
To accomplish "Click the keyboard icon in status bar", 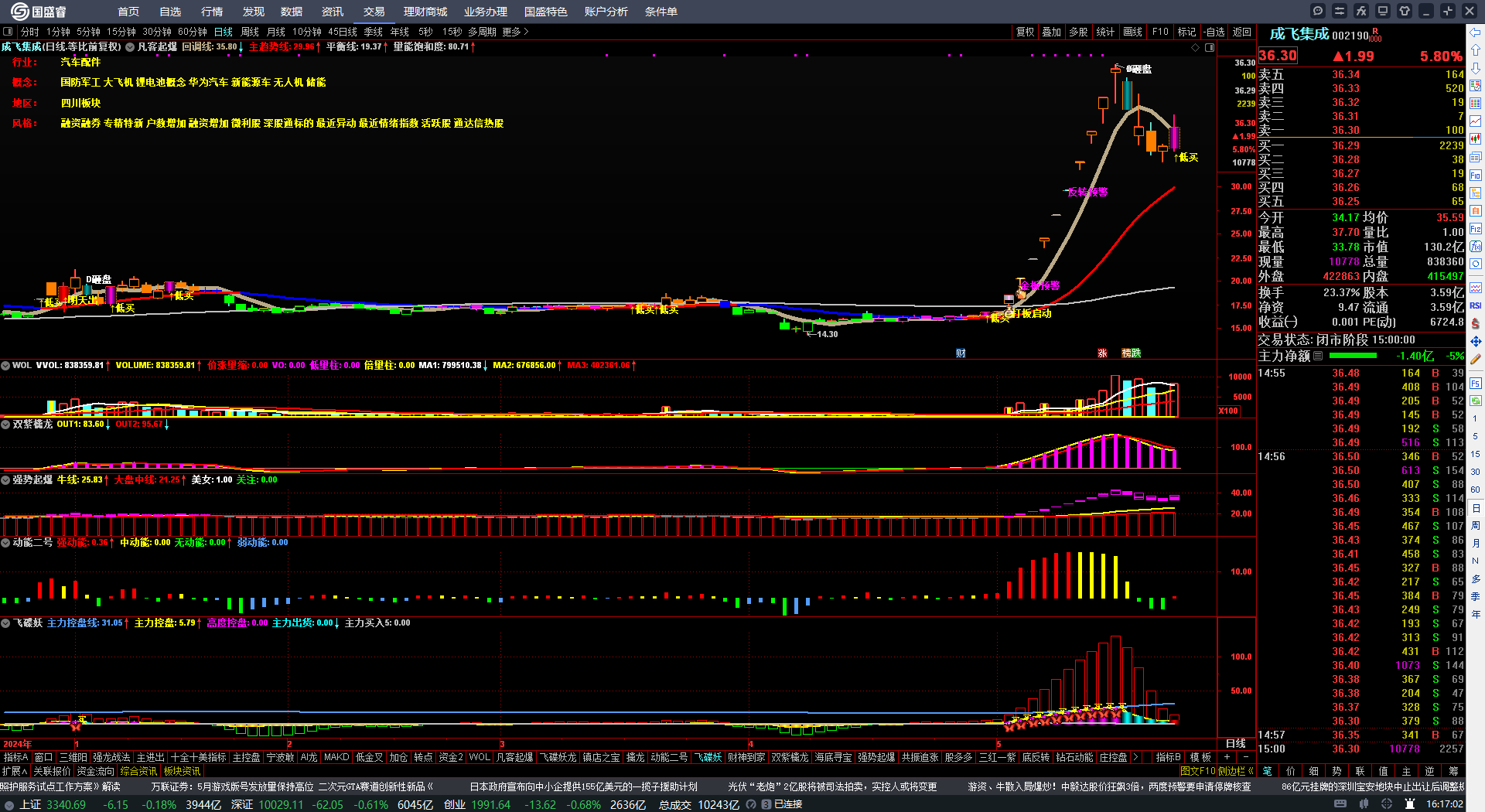I will click(1340, 804).
